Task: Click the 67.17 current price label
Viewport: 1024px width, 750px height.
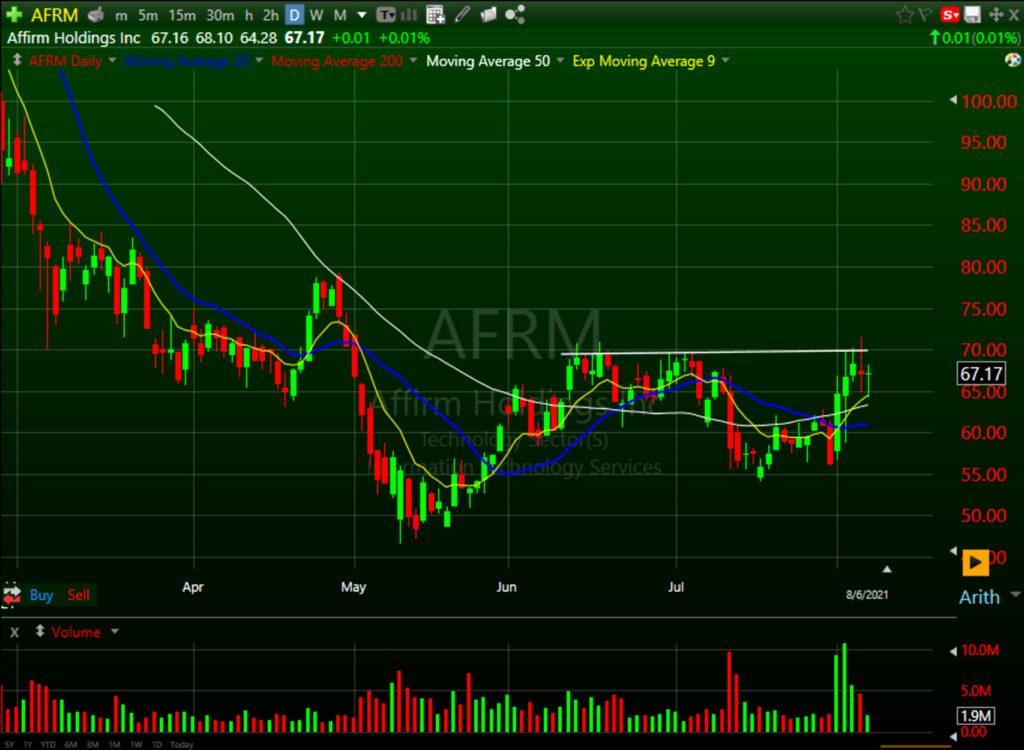Action: click(x=981, y=374)
